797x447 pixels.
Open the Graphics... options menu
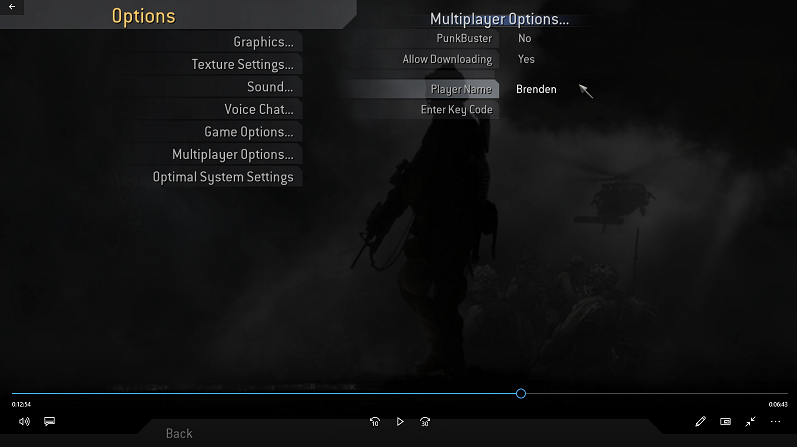coord(263,42)
